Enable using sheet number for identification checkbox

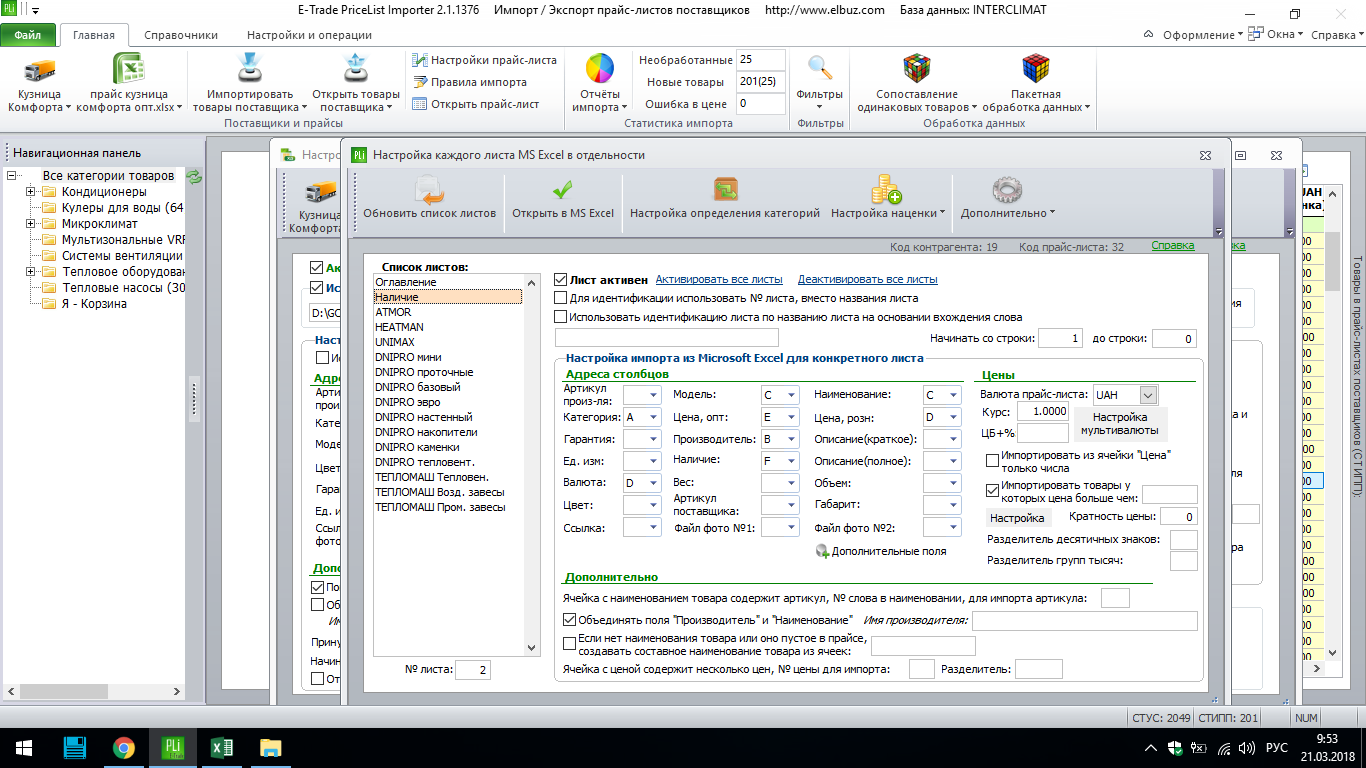[561, 298]
